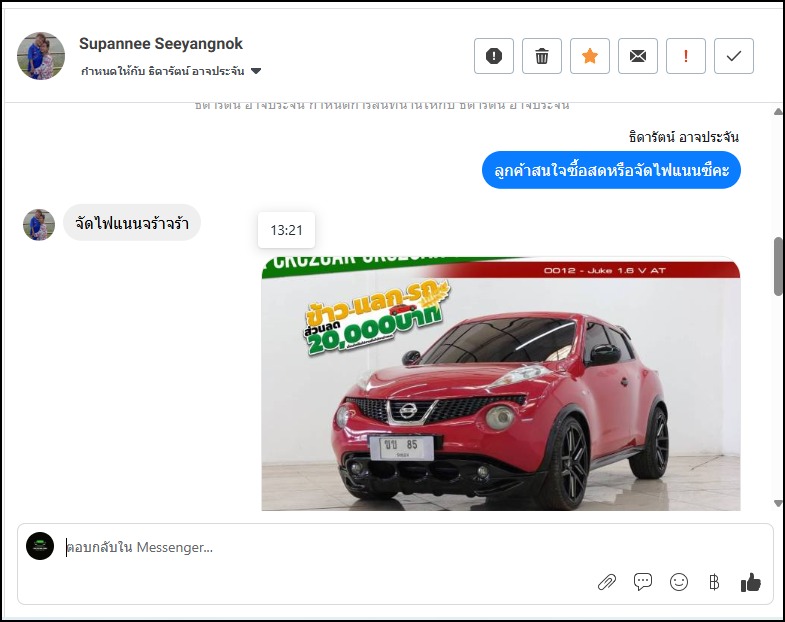Open the emoji picker smiley icon
The height and width of the screenshot is (622, 785).
coord(679,582)
